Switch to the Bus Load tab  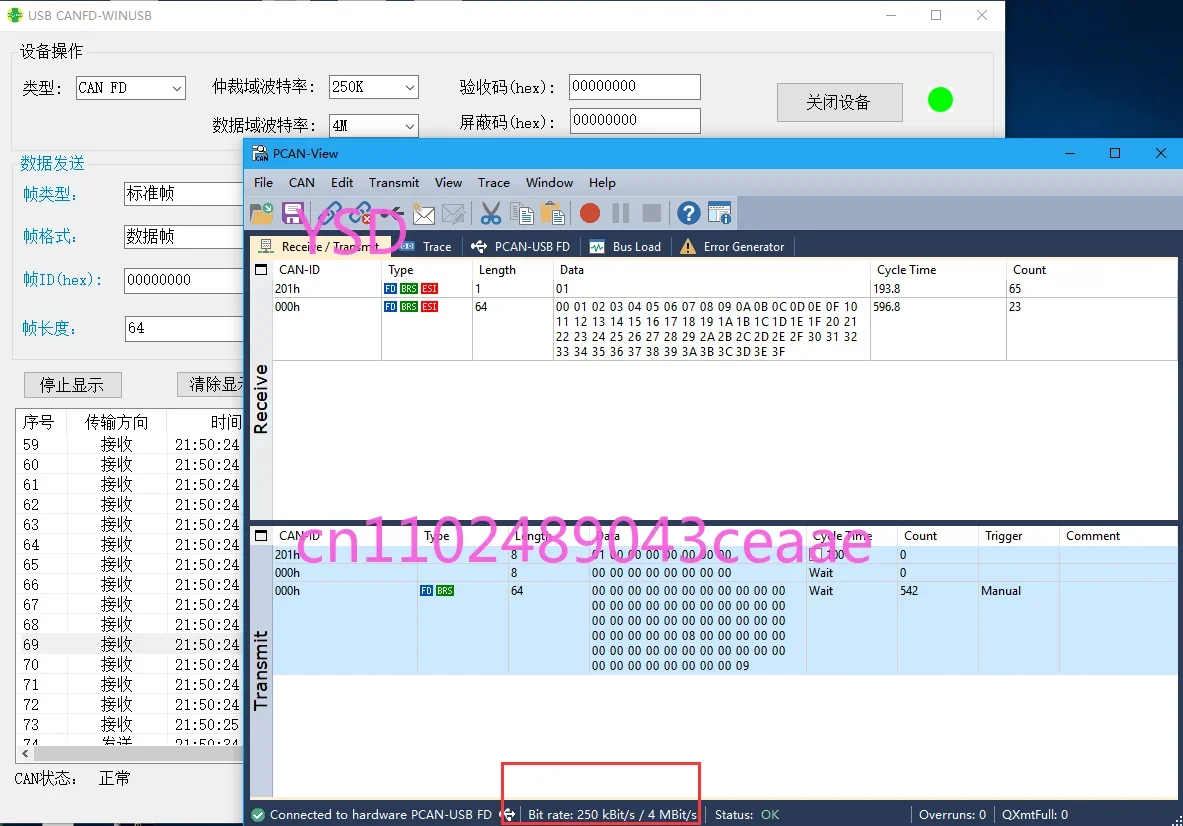(x=625, y=247)
